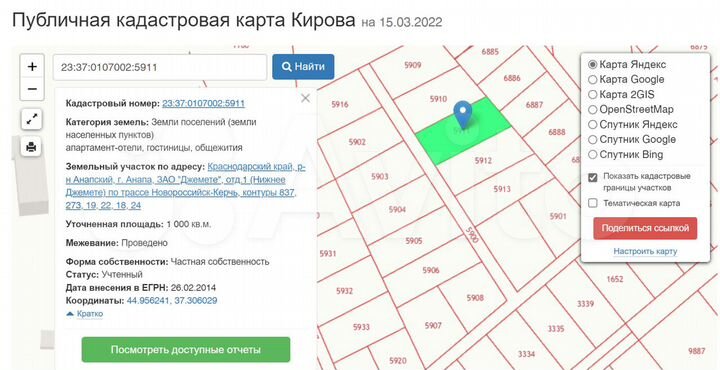This screenshot has height=370, width=720.
Task: Select Карта Яндекс radio option
Action: [592, 65]
